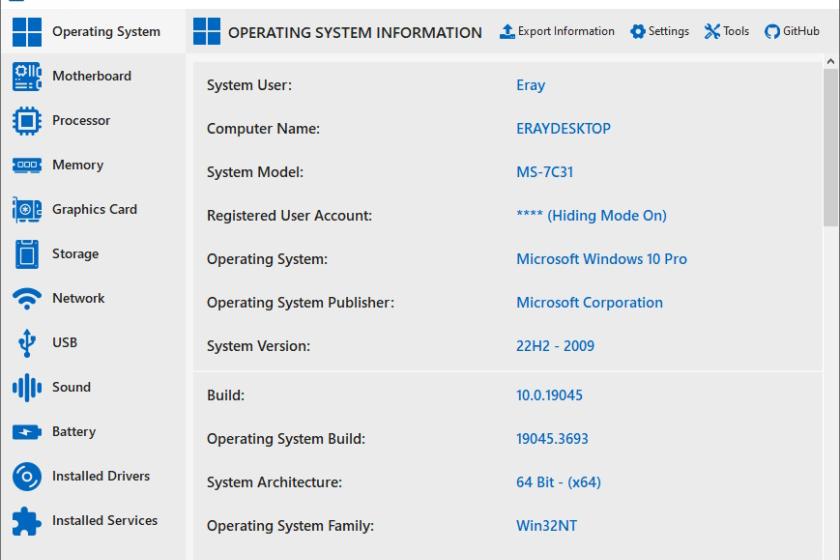
Task: Click Export Information button
Action: [x=557, y=32]
